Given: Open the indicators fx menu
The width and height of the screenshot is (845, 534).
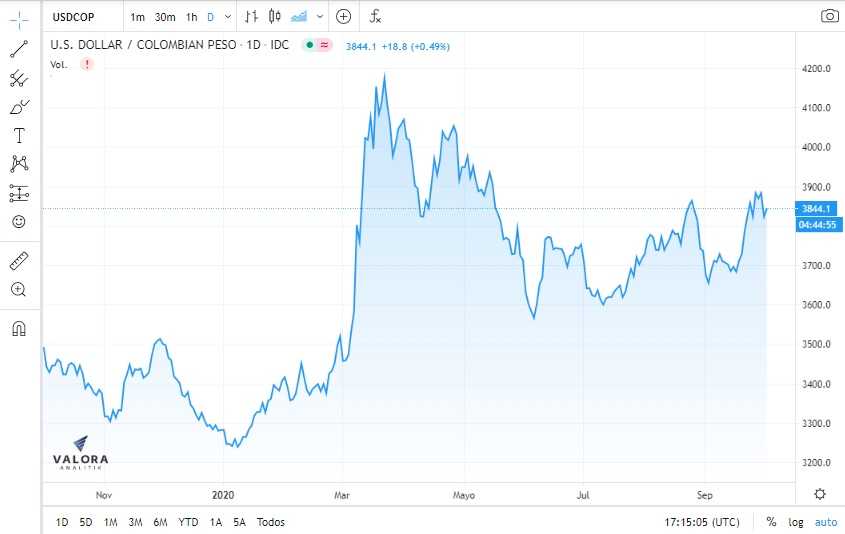Looking at the screenshot, I should [x=375, y=17].
